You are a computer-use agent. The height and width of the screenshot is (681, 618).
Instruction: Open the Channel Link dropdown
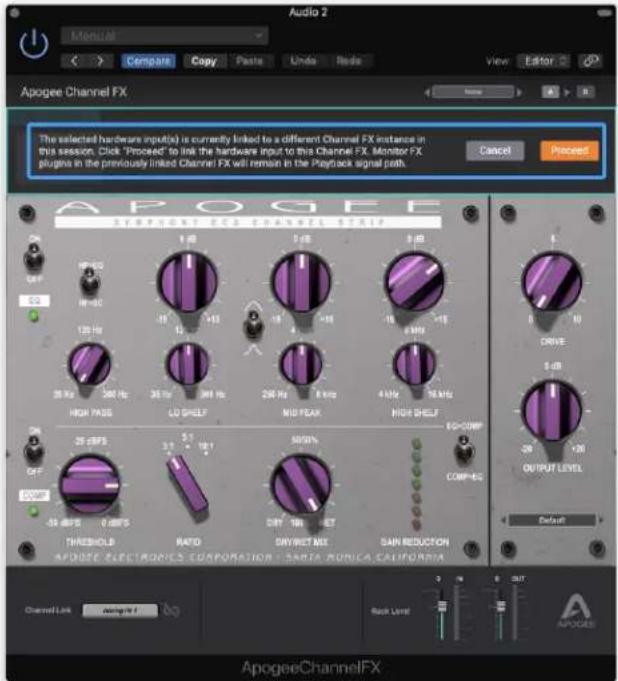pos(120,611)
